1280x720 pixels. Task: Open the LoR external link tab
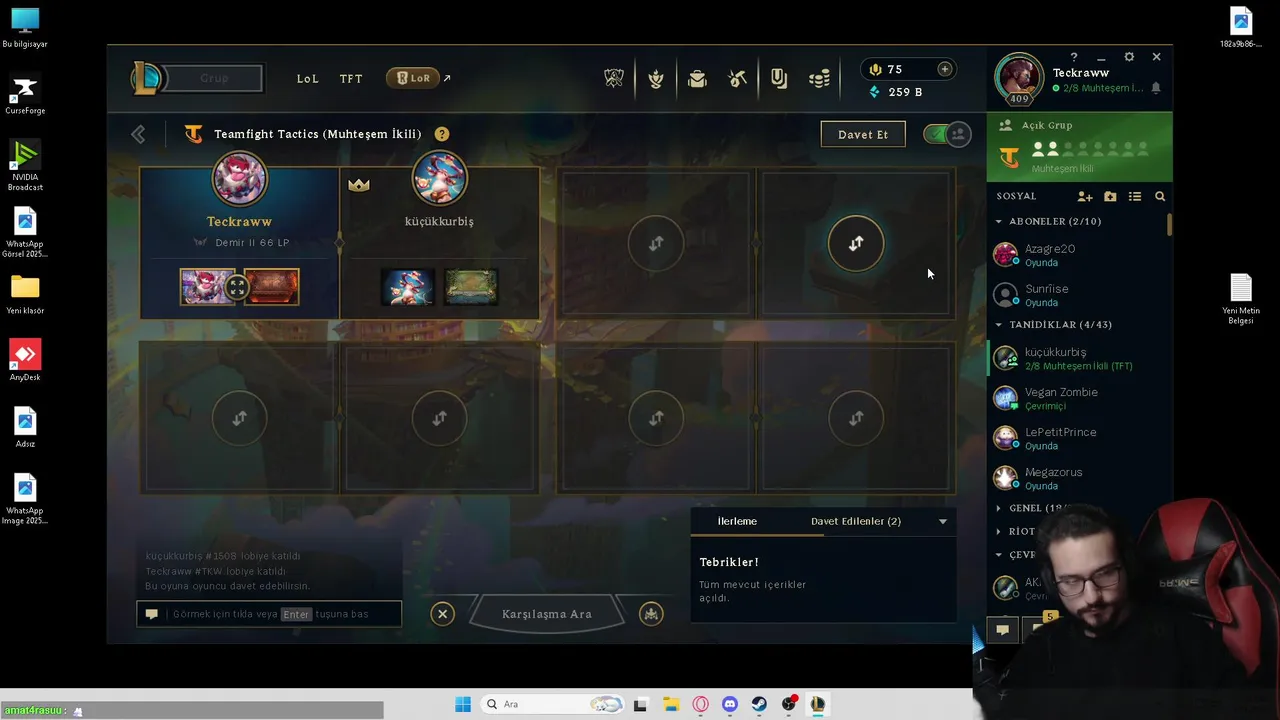click(418, 78)
